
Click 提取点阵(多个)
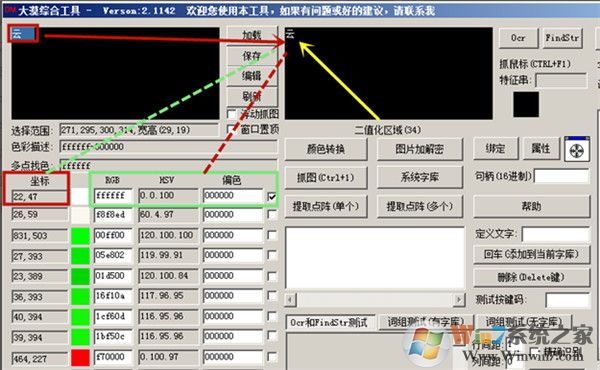(x=419, y=207)
